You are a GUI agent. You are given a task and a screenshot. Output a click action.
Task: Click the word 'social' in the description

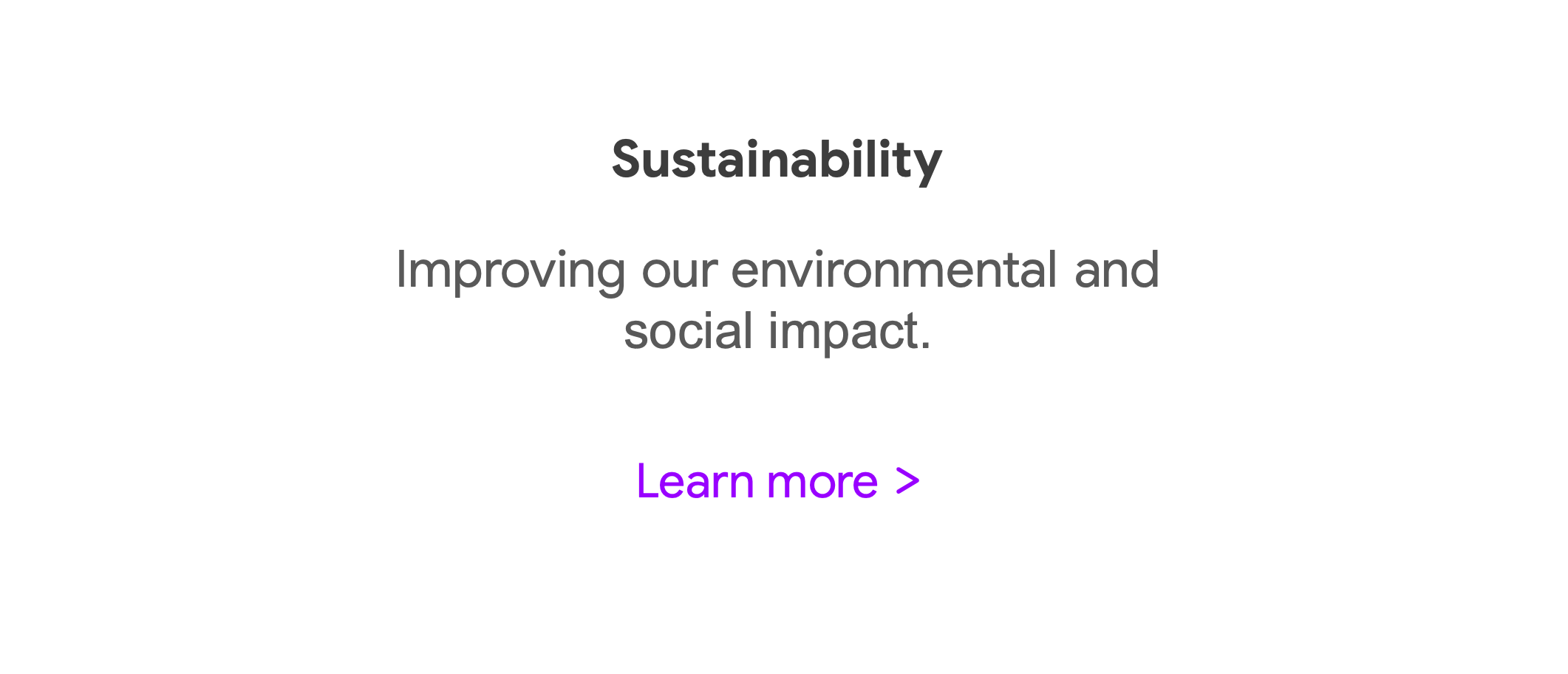click(x=689, y=331)
